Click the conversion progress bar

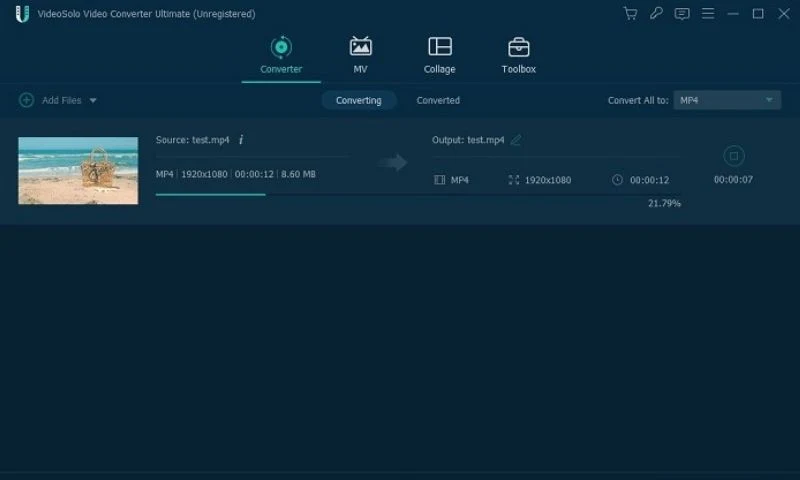417,194
